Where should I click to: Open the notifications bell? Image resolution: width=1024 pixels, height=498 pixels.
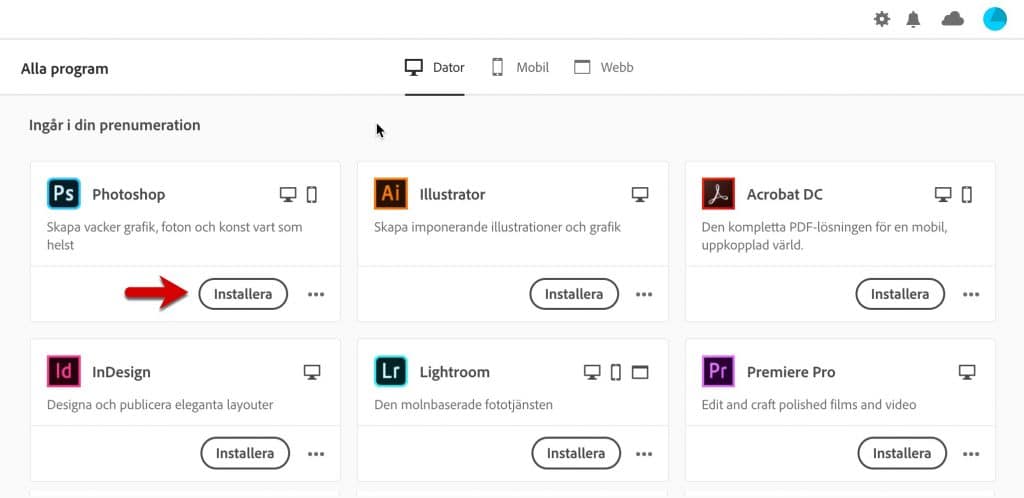click(913, 20)
